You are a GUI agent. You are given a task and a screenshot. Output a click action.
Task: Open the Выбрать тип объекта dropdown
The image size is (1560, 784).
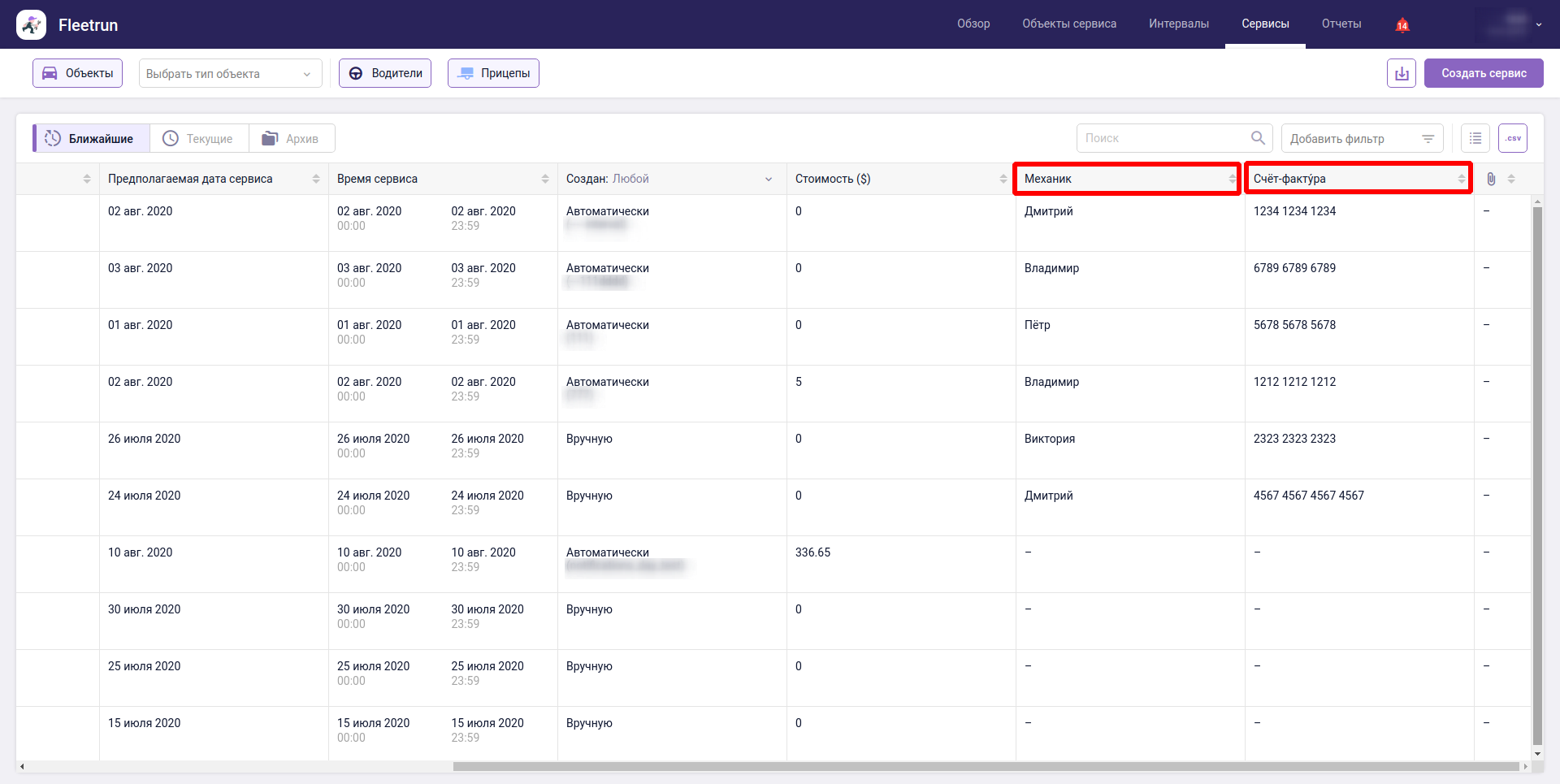[230, 73]
